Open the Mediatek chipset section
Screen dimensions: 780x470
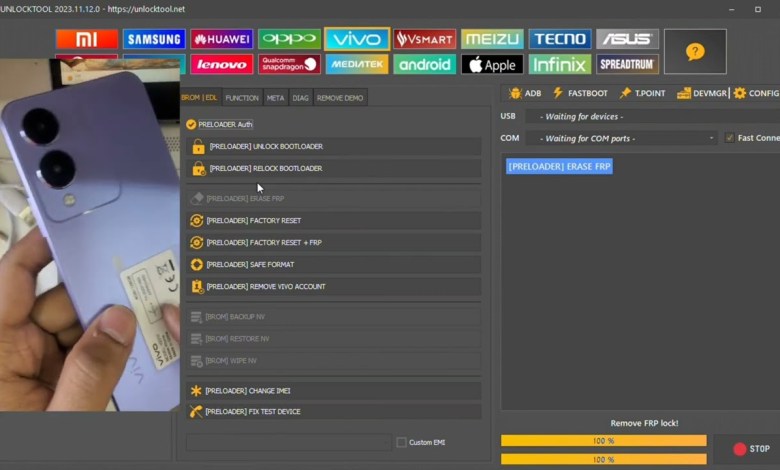[357, 64]
